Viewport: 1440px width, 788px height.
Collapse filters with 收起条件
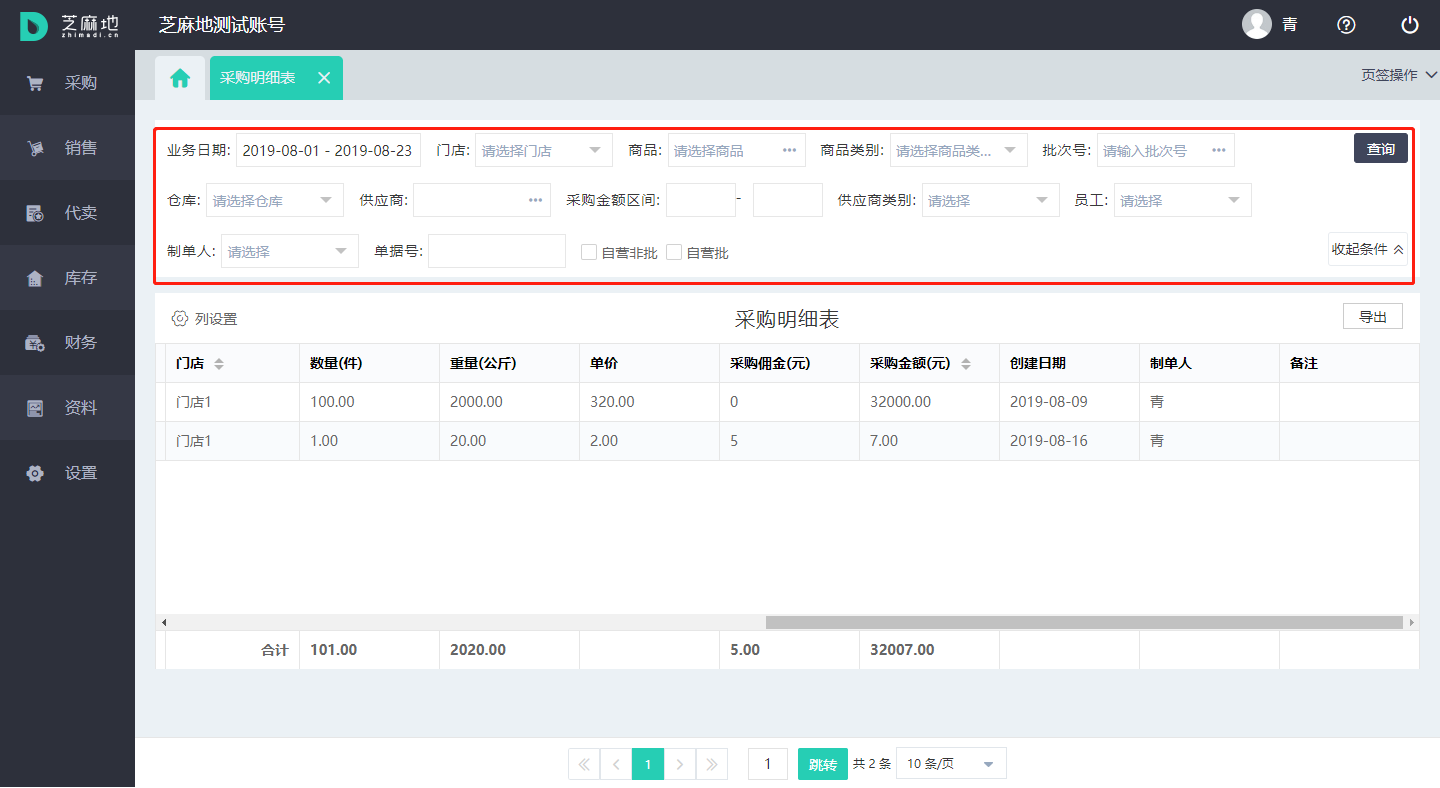[1367, 249]
